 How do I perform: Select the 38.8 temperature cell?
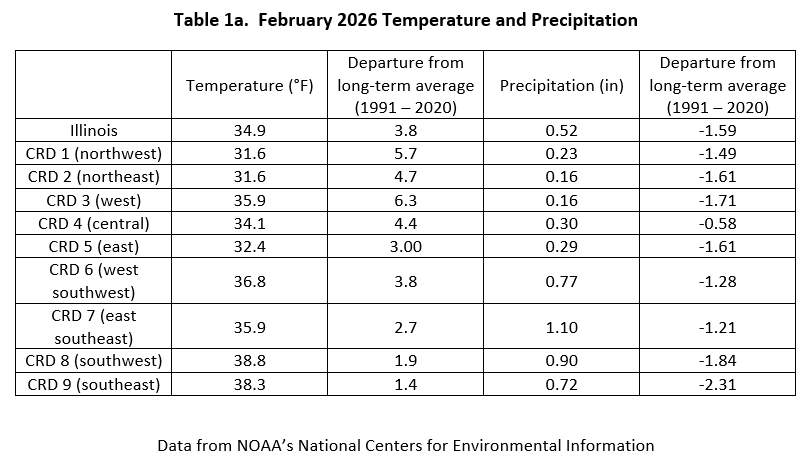click(x=250, y=360)
